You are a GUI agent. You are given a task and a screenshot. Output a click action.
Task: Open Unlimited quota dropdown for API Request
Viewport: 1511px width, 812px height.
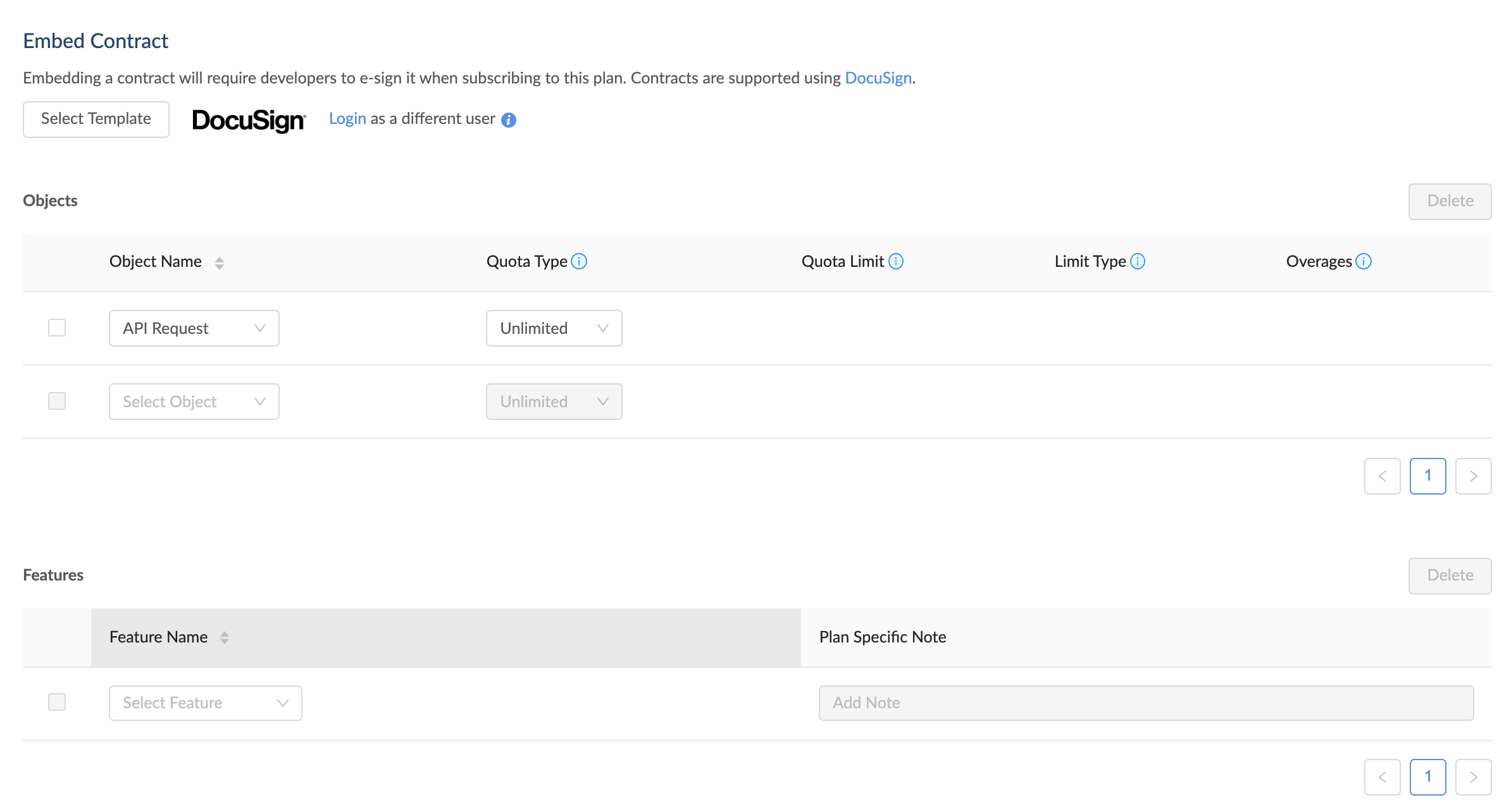click(x=554, y=328)
